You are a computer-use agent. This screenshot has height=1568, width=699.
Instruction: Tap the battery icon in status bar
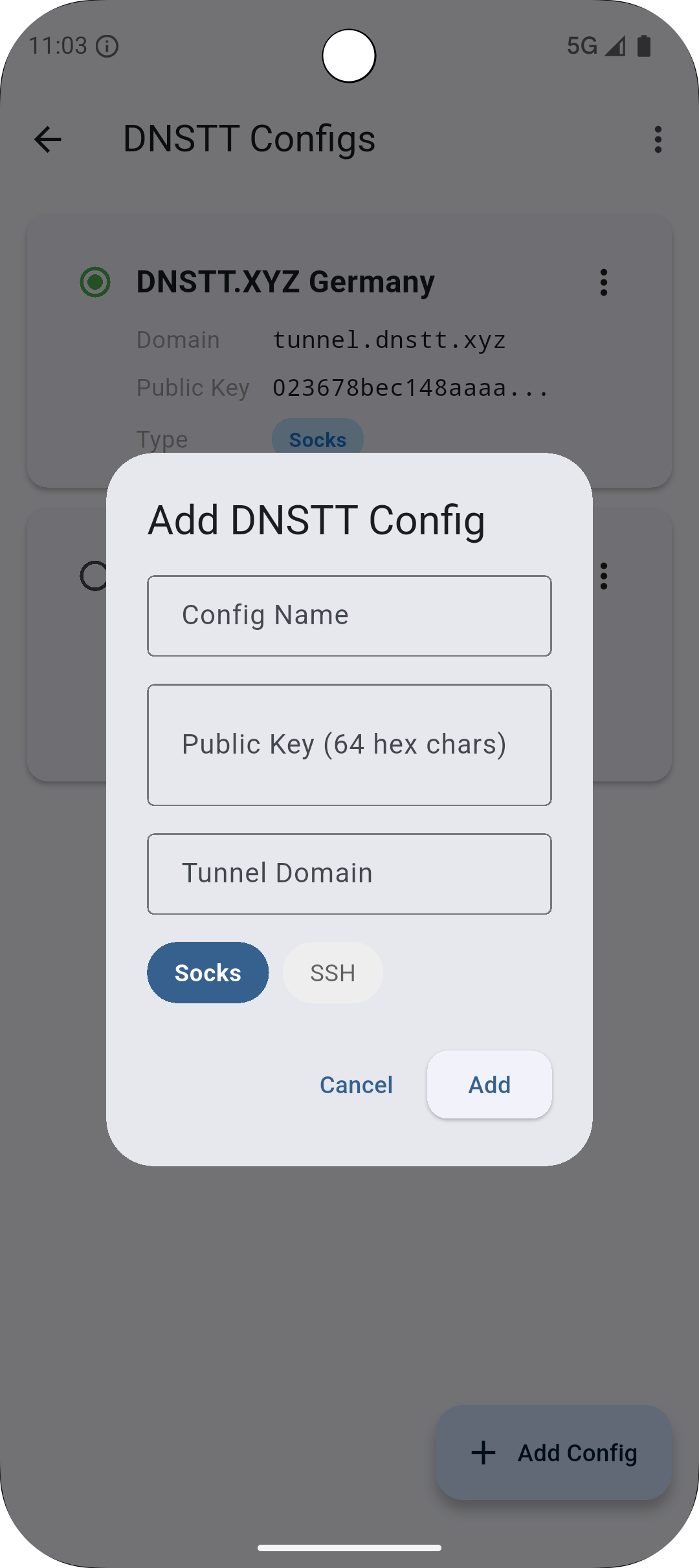(x=644, y=46)
